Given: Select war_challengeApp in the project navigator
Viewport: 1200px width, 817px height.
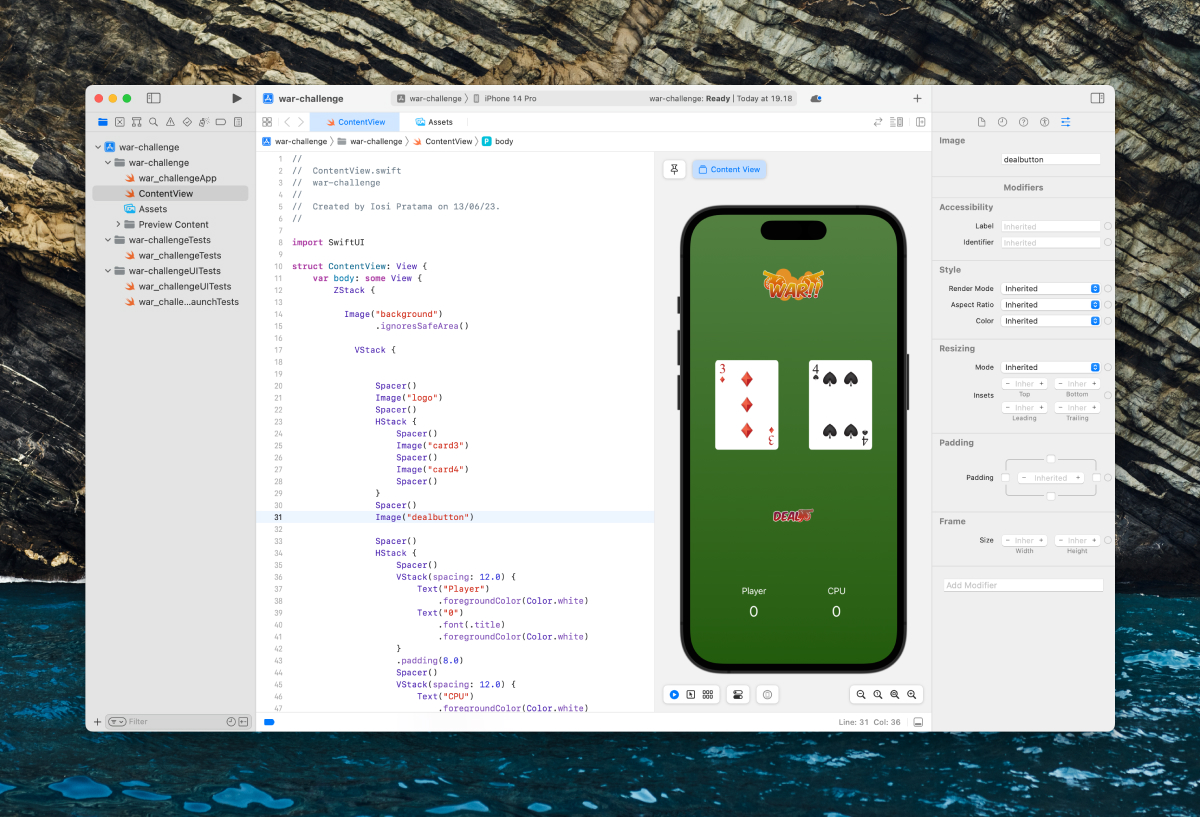Looking at the screenshot, I should coord(177,178).
